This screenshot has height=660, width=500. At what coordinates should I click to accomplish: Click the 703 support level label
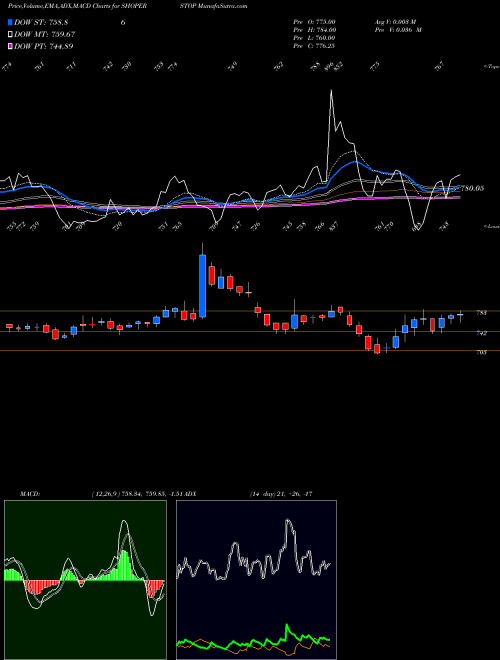[481, 352]
